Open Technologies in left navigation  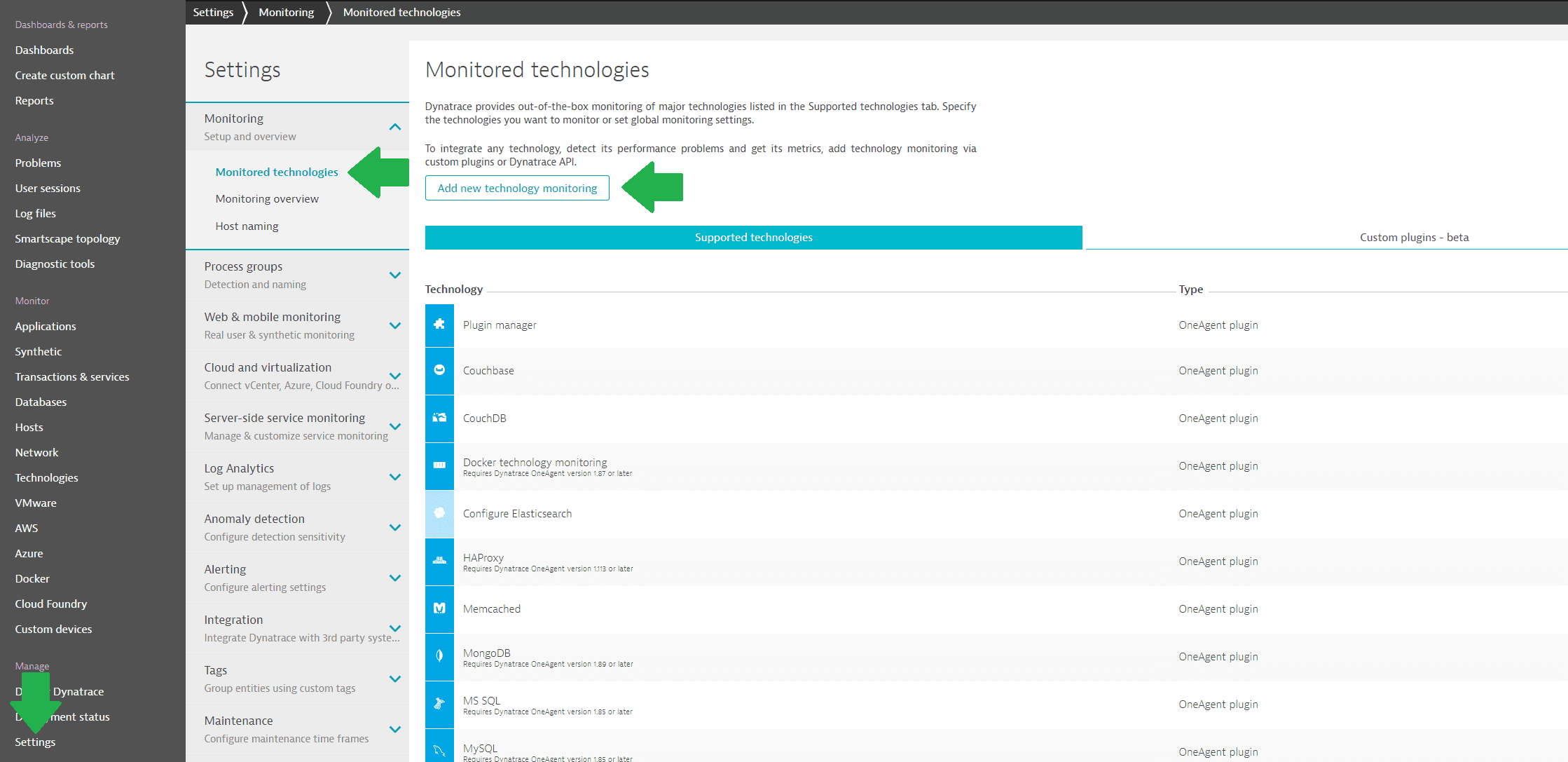pos(46,477)
